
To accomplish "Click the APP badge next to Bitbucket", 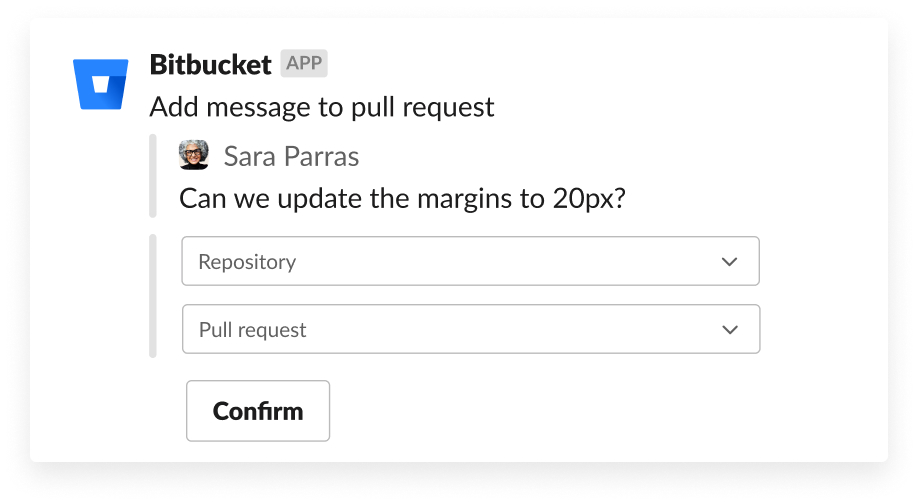I will pyautogui.click(x=304, y=64).
